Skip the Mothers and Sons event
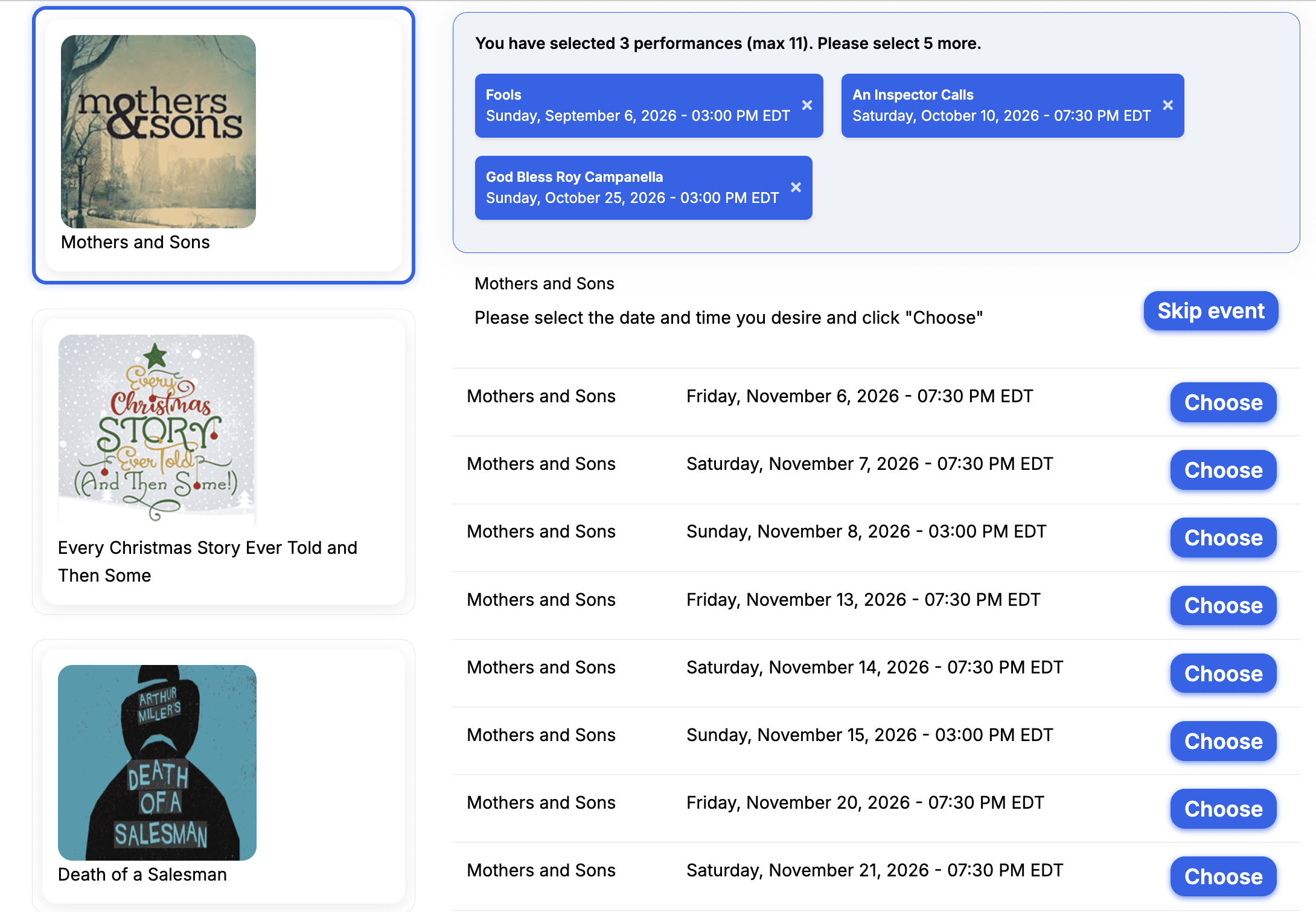This screenshot has height=912, width=1316. pyautogui.click(x=1210, y=311)
